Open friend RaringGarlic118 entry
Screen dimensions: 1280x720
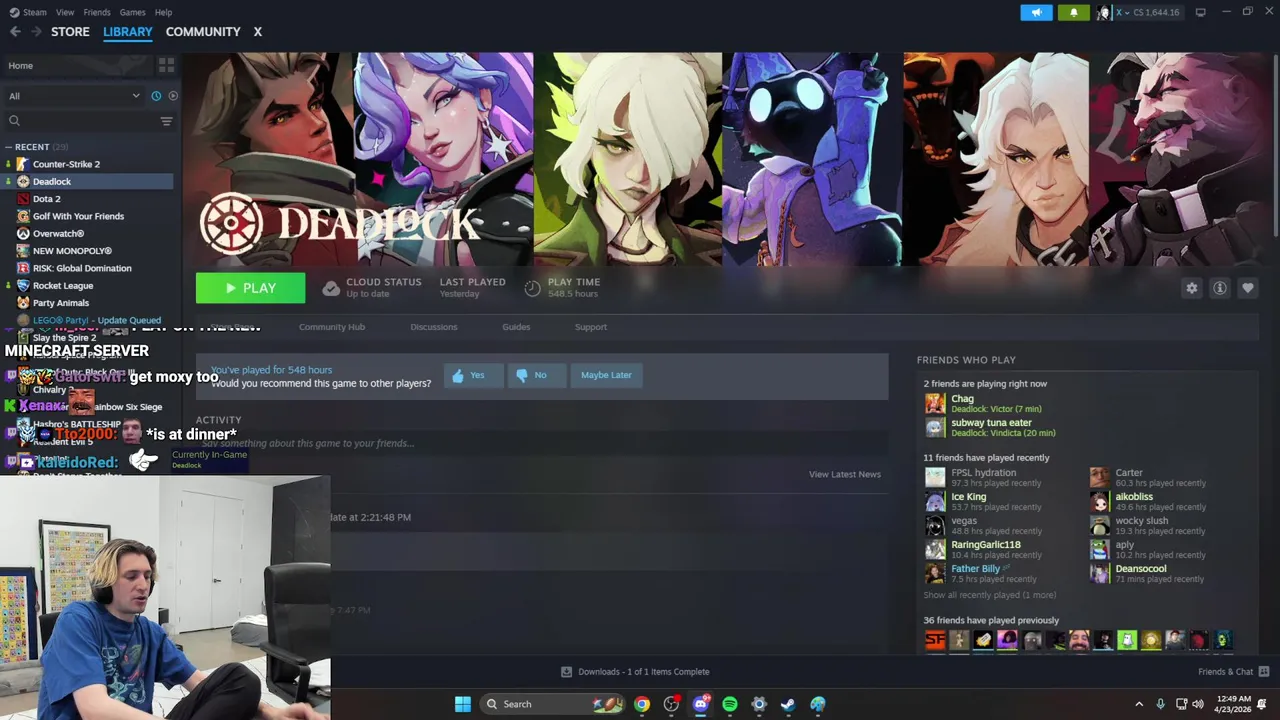coord(984,549)
